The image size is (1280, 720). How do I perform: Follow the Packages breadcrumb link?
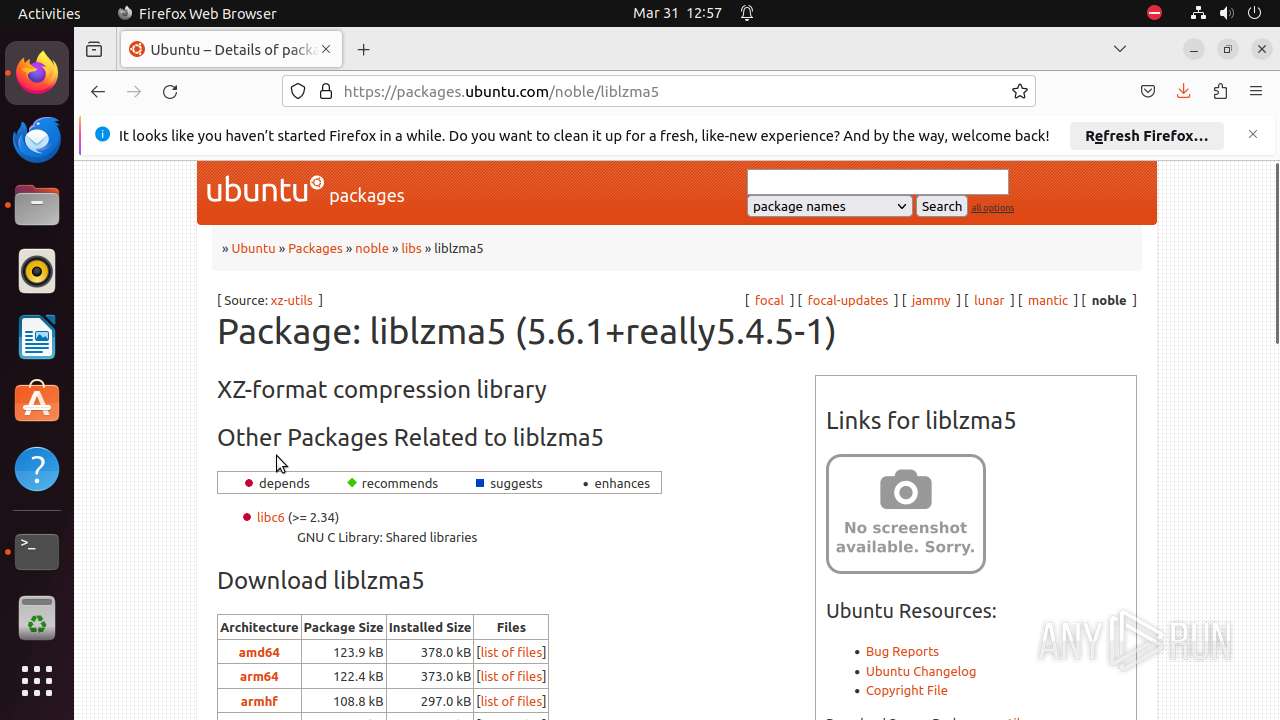click(315, 248)
